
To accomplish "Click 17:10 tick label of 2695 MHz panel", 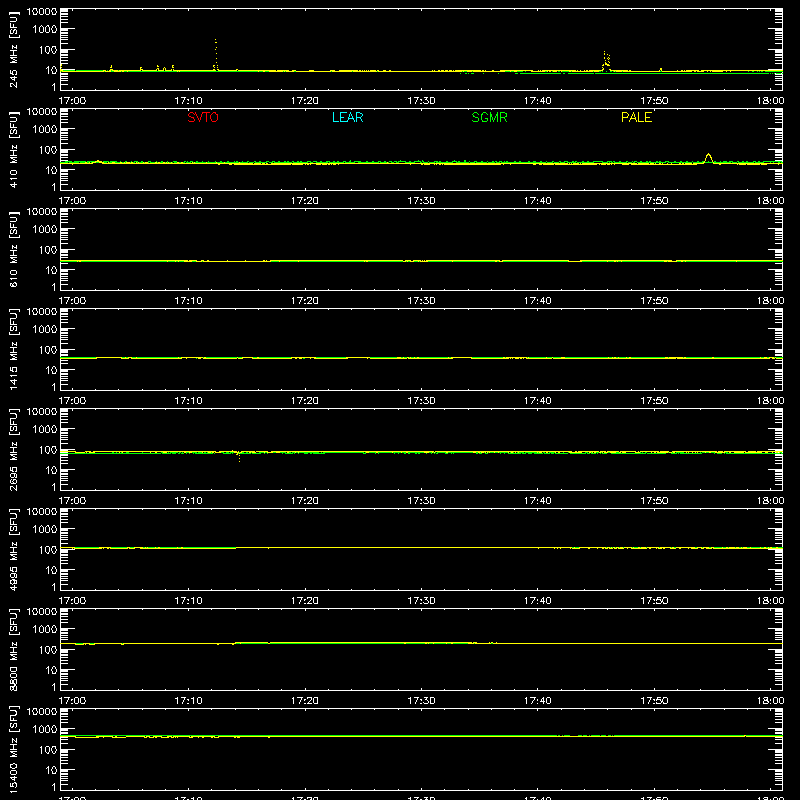I will 188,501.
